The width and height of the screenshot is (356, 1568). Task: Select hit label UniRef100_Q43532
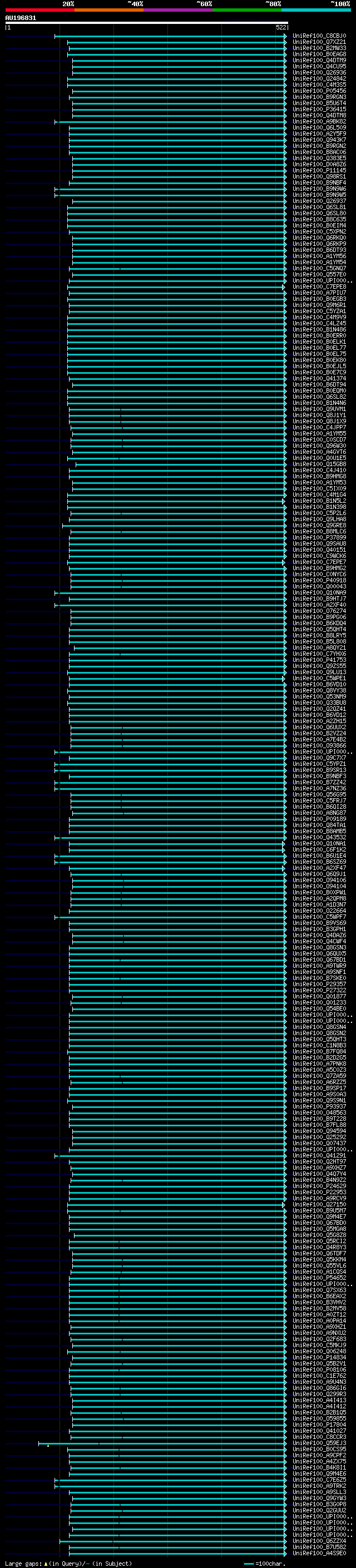[x=319, y=838]
